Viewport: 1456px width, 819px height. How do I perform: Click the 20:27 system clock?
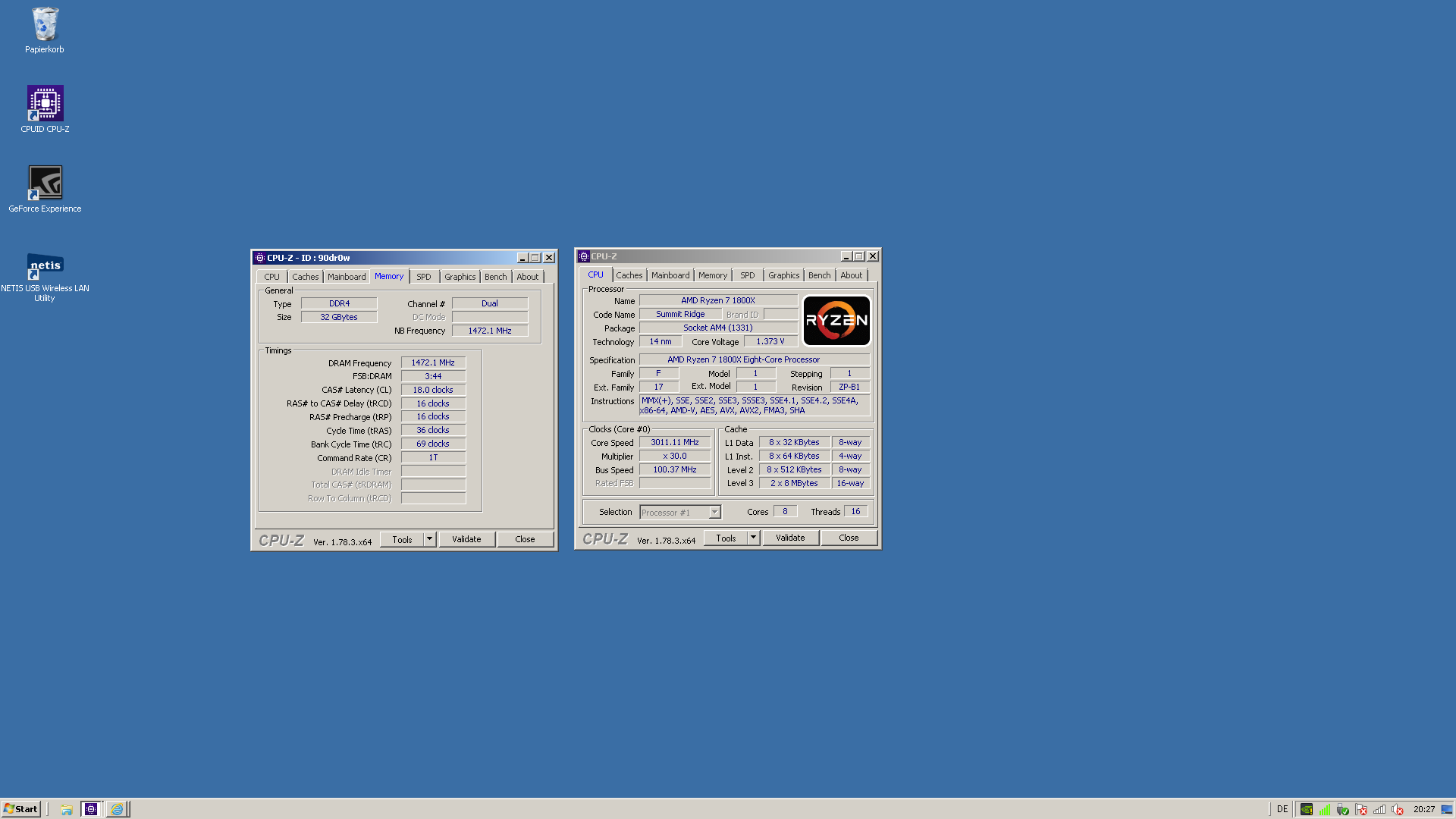tap(1424, 809)
